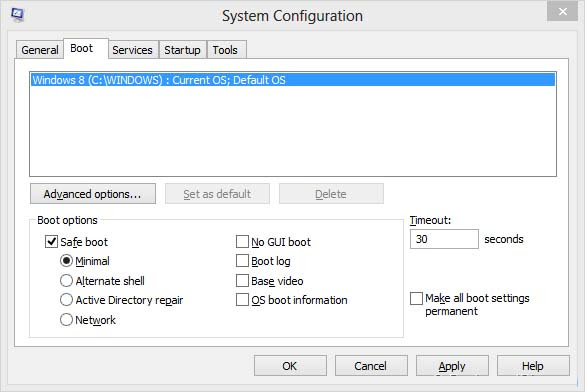Click the Set as default button
Image resolution: width=585 pixels, height=392 pixels.
[217, 194]
